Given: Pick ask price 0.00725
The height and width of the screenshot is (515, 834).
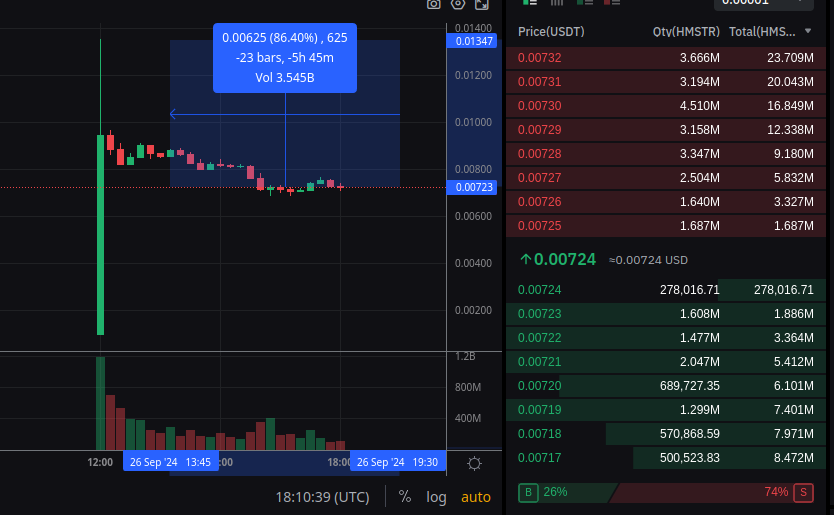Looking at the screenshot, I should tap(539, 225).
